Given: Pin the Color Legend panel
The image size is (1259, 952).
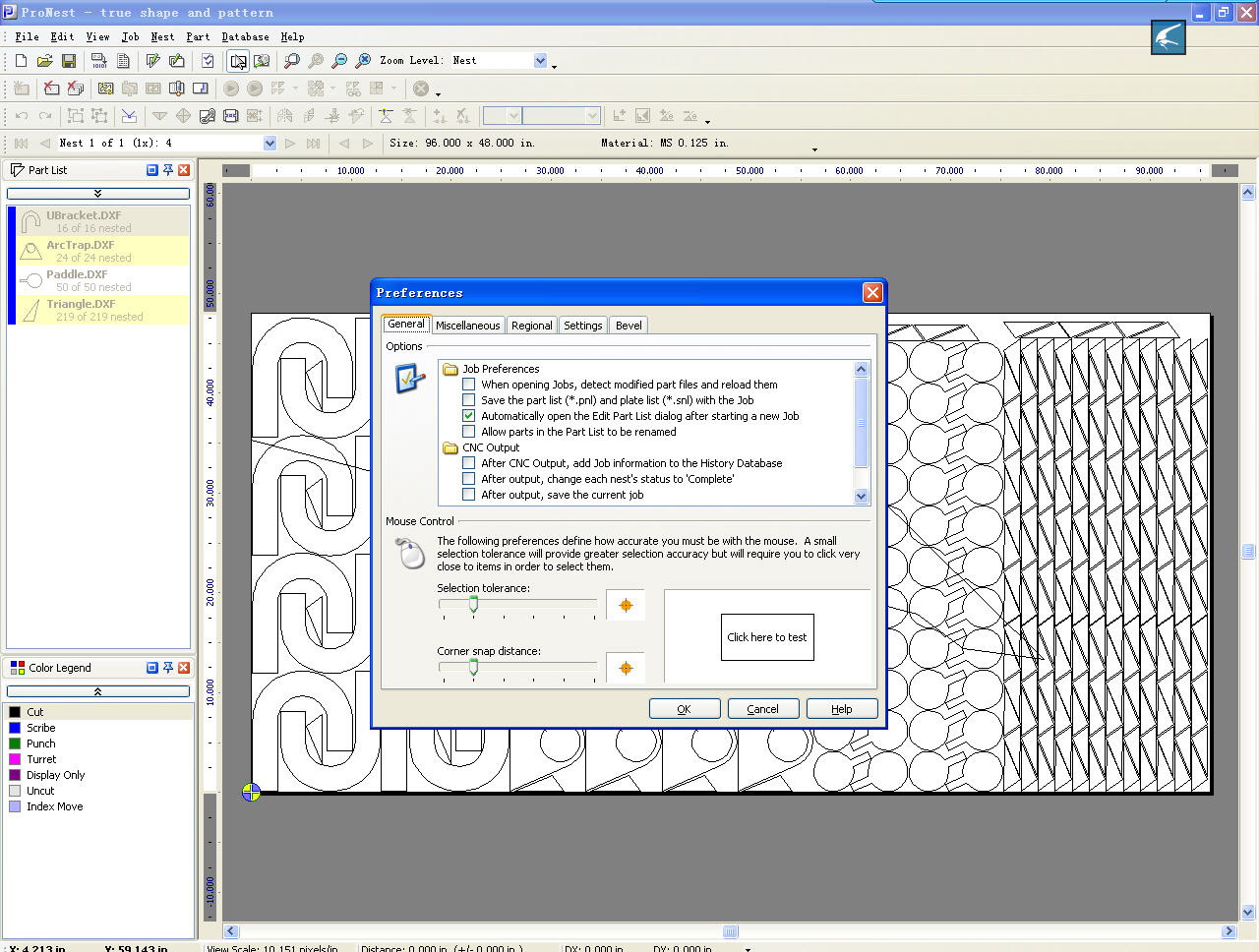Looking at the screenshot, I should point(167,668).
